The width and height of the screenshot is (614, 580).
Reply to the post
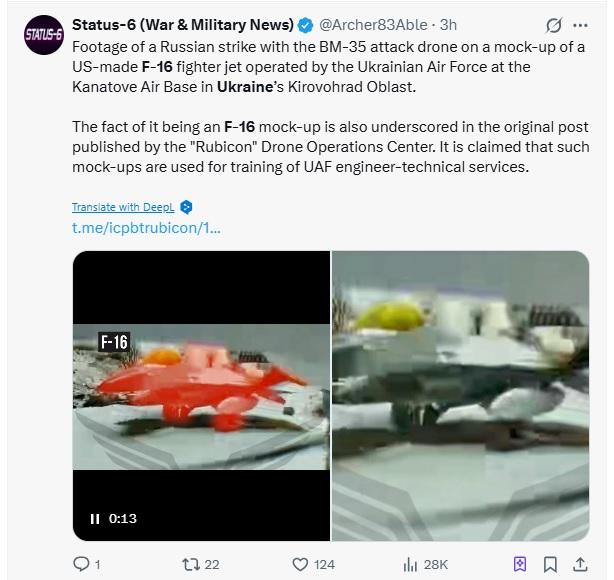pos(82,564)
